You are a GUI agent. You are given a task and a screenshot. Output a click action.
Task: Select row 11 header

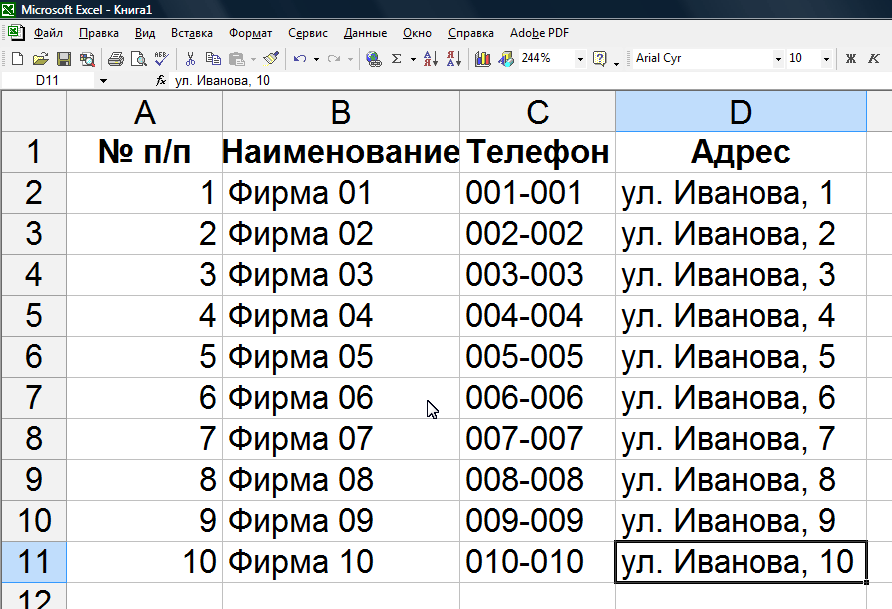pyautogui.click(x=34, y=561)
